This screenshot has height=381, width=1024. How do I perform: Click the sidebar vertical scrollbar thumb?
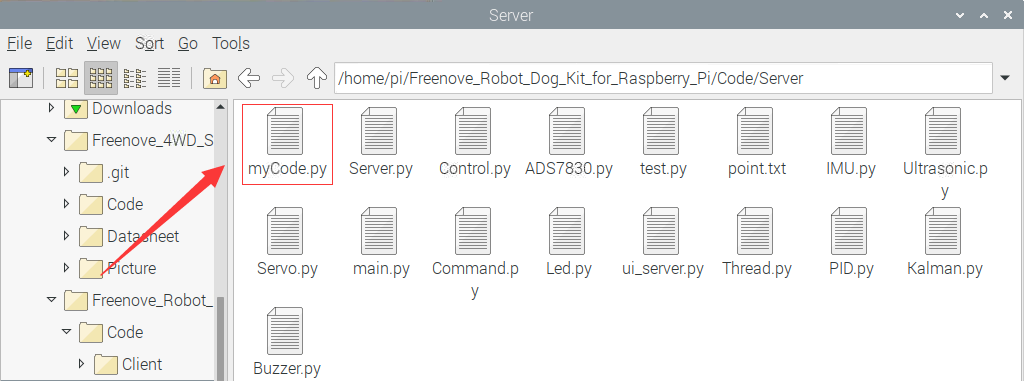[x=220, y=339]
